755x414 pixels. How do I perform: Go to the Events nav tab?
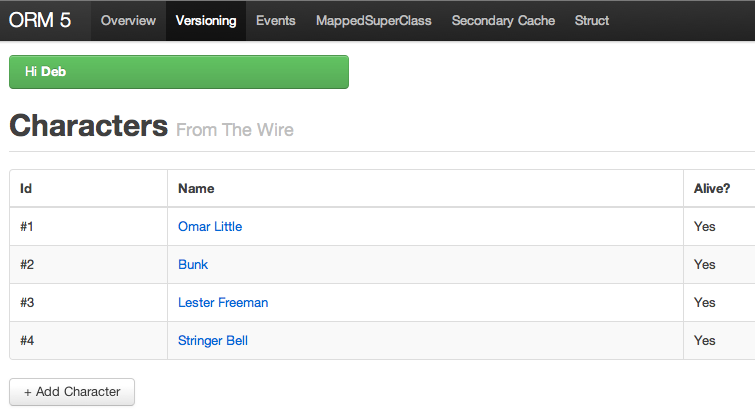click(275, 20)
